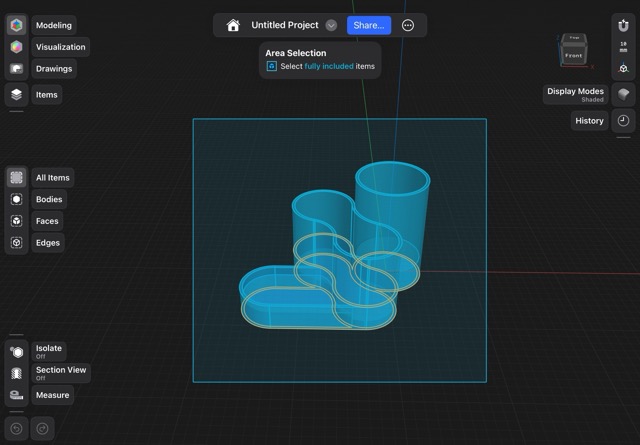This screenshot has height=445, width=640.
Task: Click the Section View Off label
Action: pyautogui.click(x=61, y=373)
